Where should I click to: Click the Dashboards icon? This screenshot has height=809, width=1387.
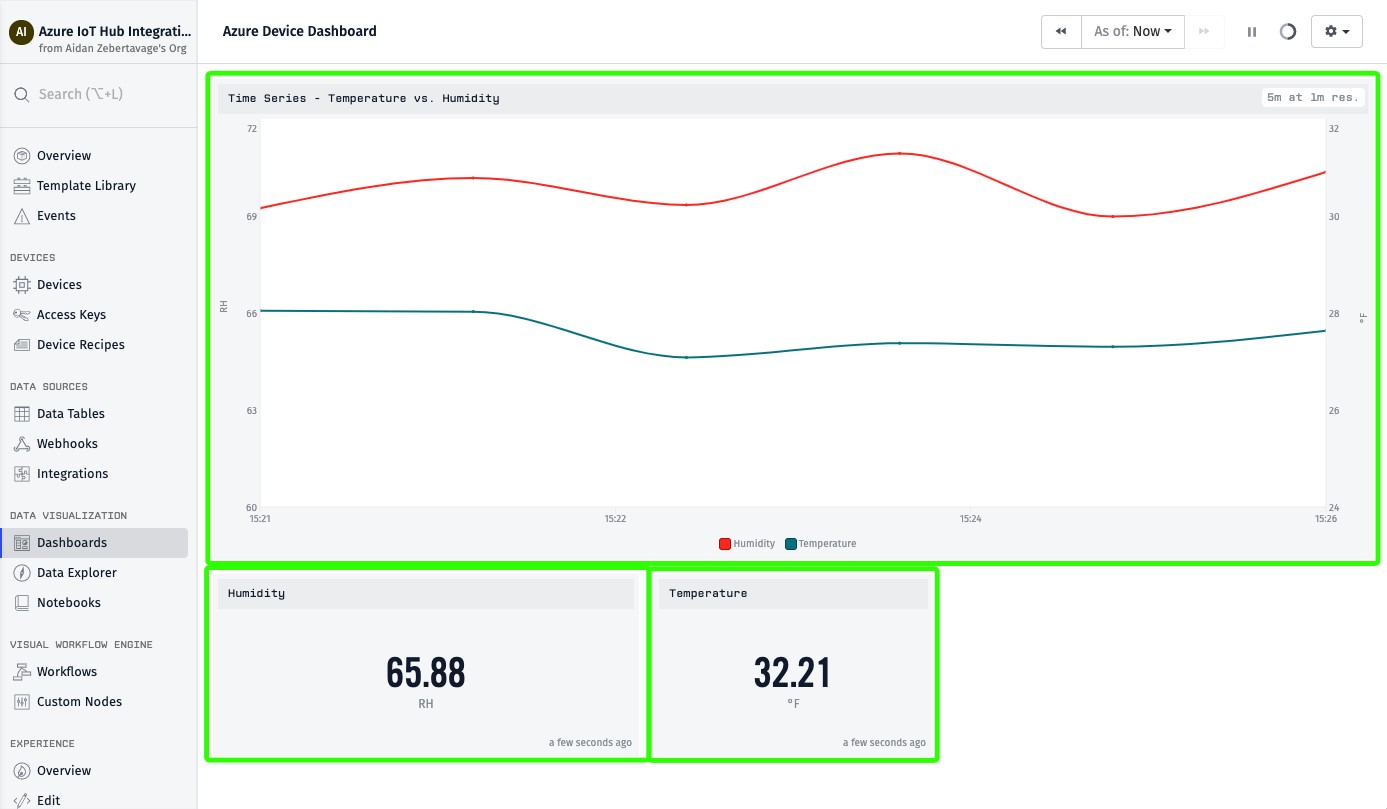(x=22, y=543)
